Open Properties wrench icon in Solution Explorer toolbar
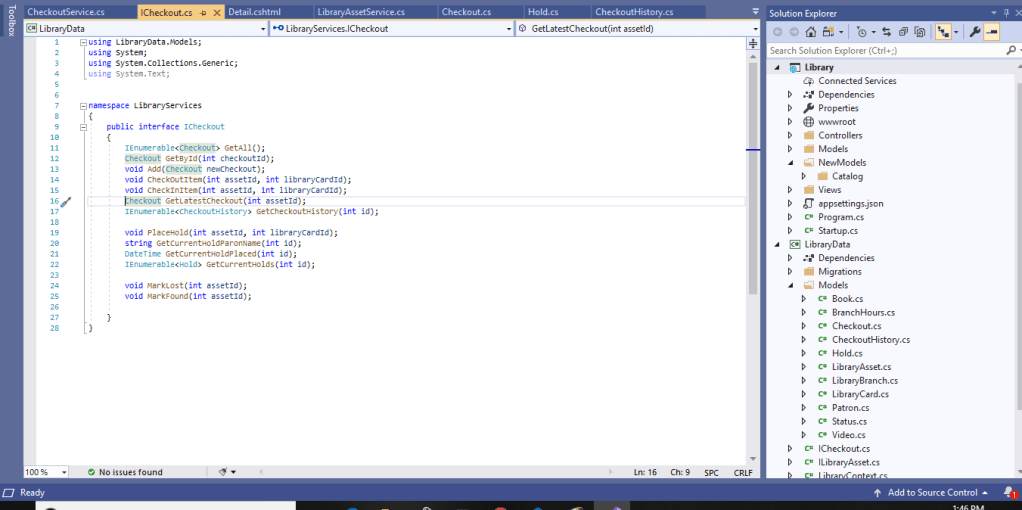The image size is (1022, 510). click(x=971, y=32)
